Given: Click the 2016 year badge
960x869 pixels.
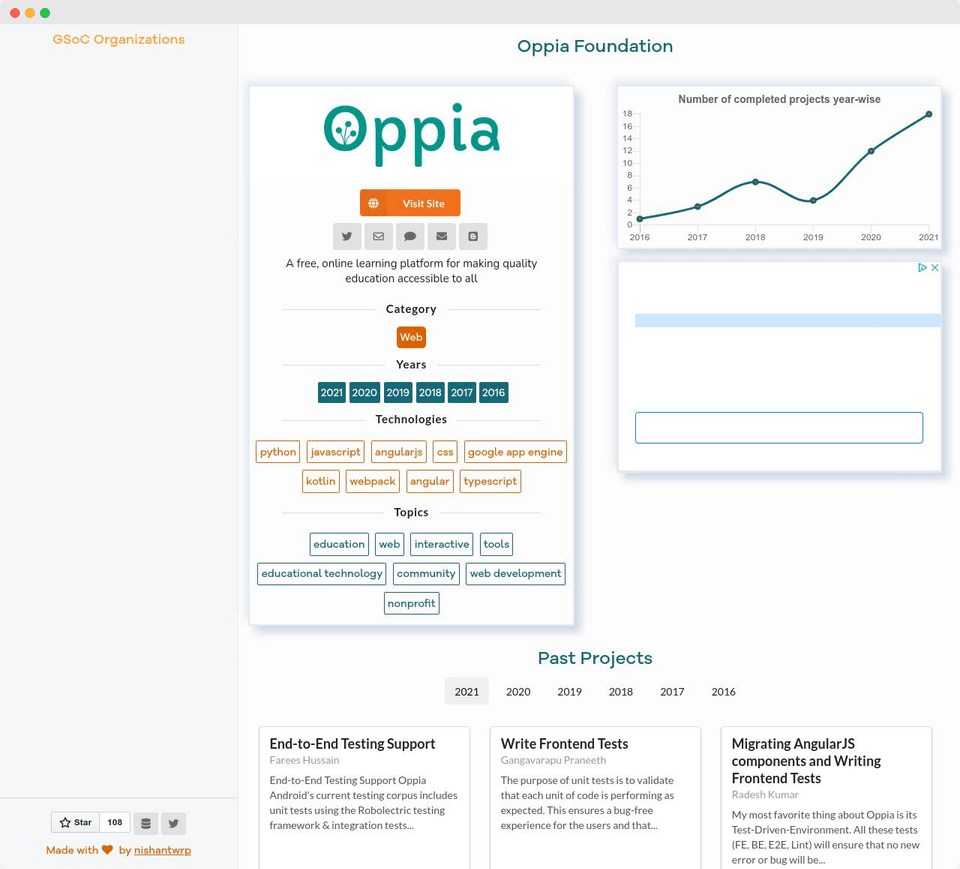Looking at the screenshot, I should coord(493,393).
